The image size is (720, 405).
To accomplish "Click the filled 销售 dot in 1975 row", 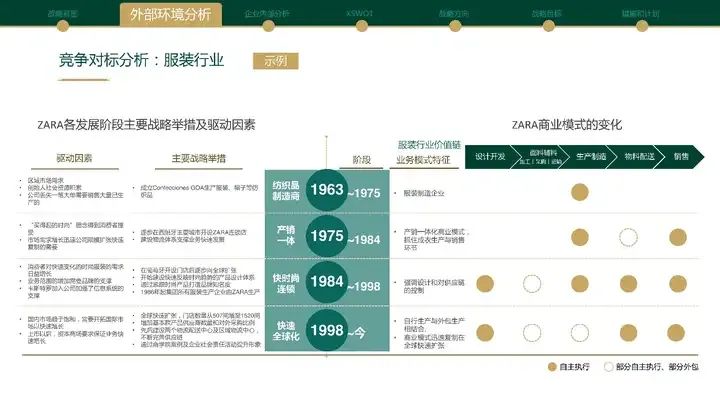I will coord(678,237).
